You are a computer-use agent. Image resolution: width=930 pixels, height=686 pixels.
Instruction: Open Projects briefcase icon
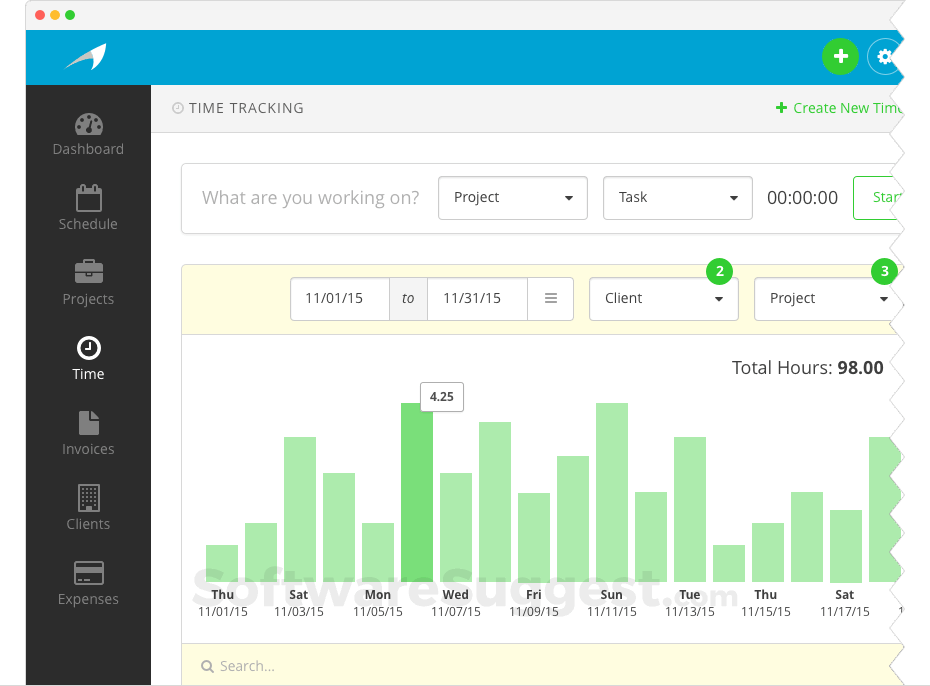[89, 272]
